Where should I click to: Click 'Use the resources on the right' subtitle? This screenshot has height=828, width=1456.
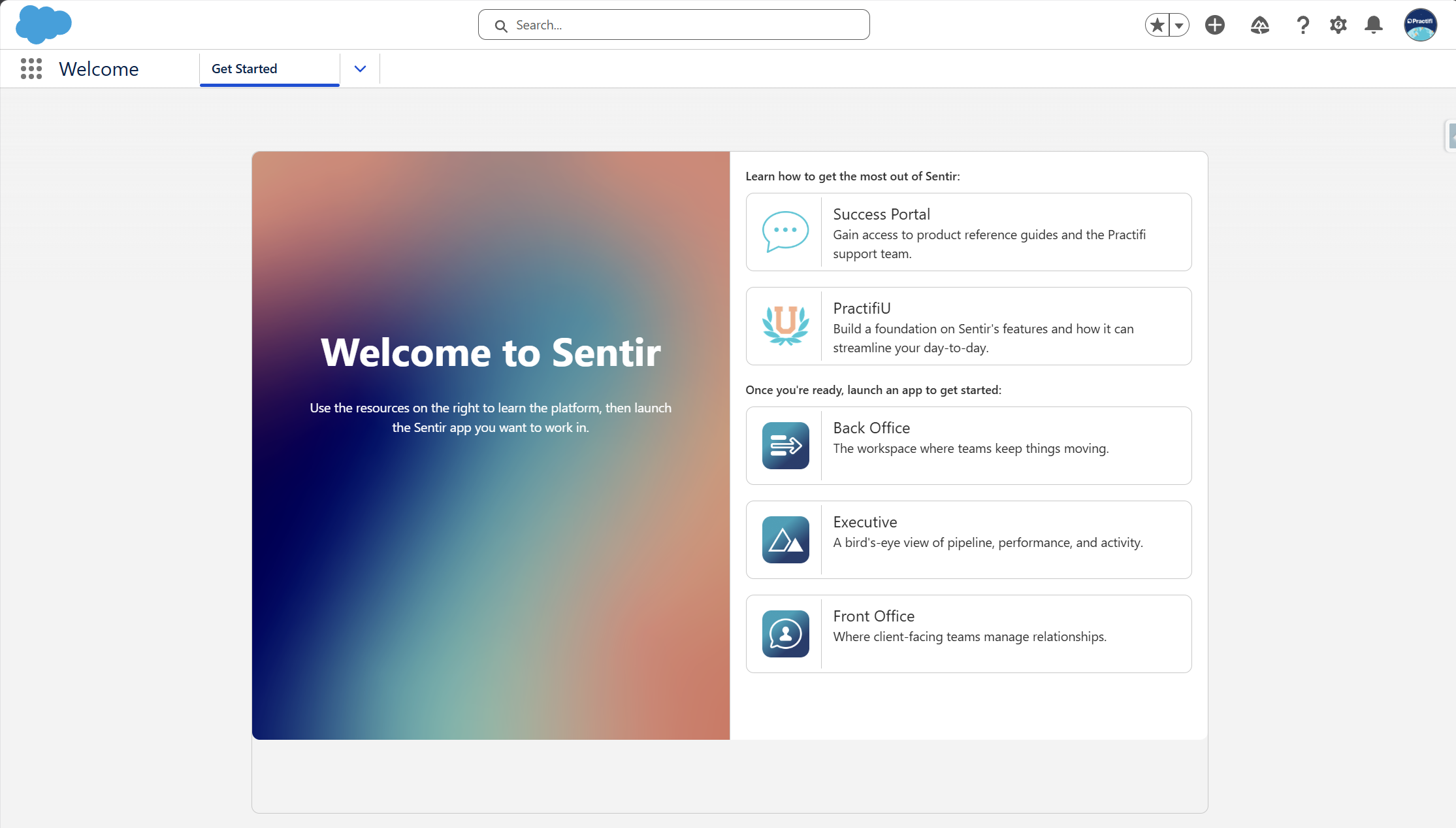tap(491, 418)
